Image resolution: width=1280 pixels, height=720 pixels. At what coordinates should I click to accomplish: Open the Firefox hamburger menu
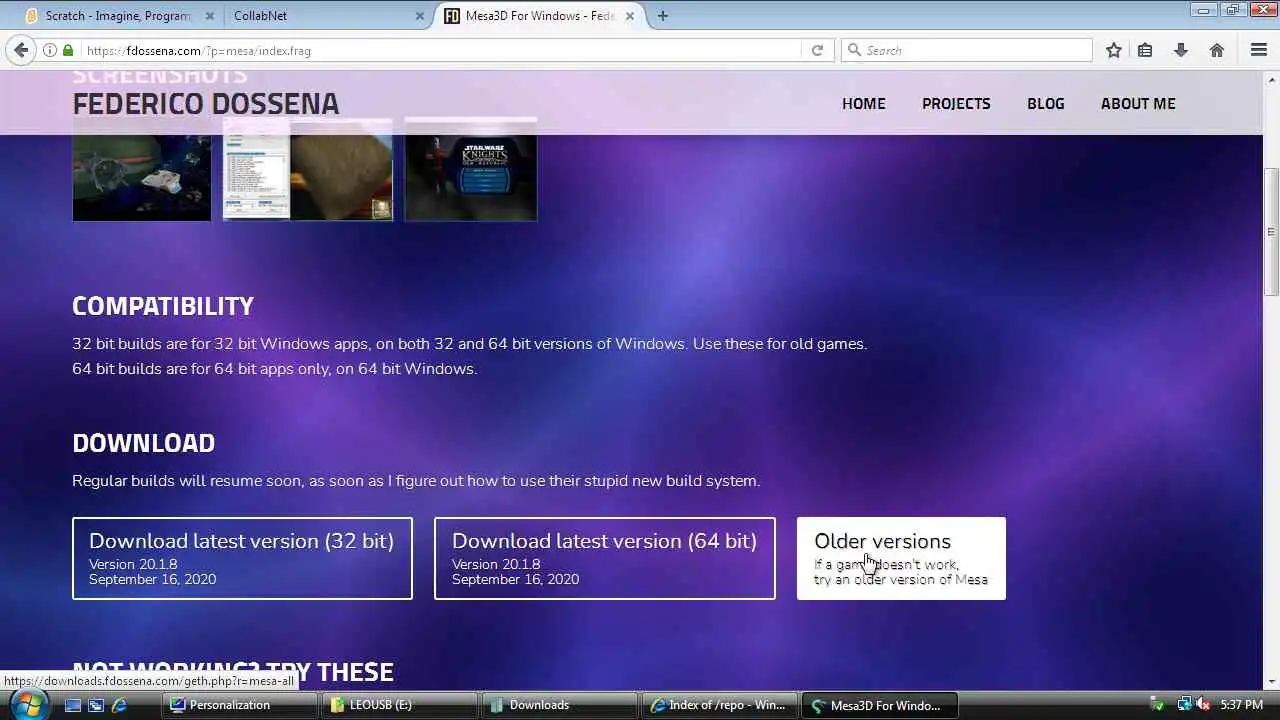click(x=1259, y=50)
